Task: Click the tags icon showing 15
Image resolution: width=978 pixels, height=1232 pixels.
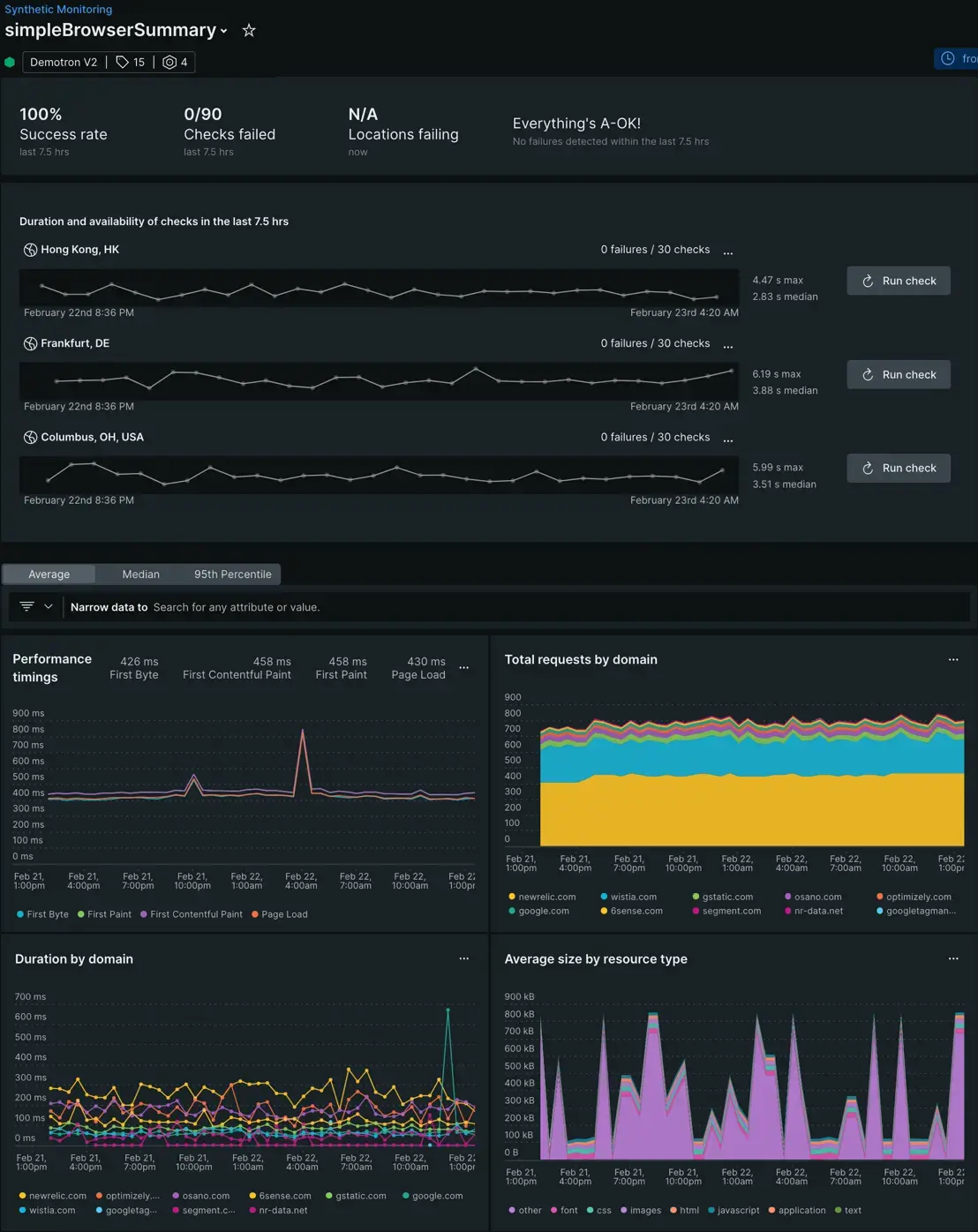Action: coord(130,63)
